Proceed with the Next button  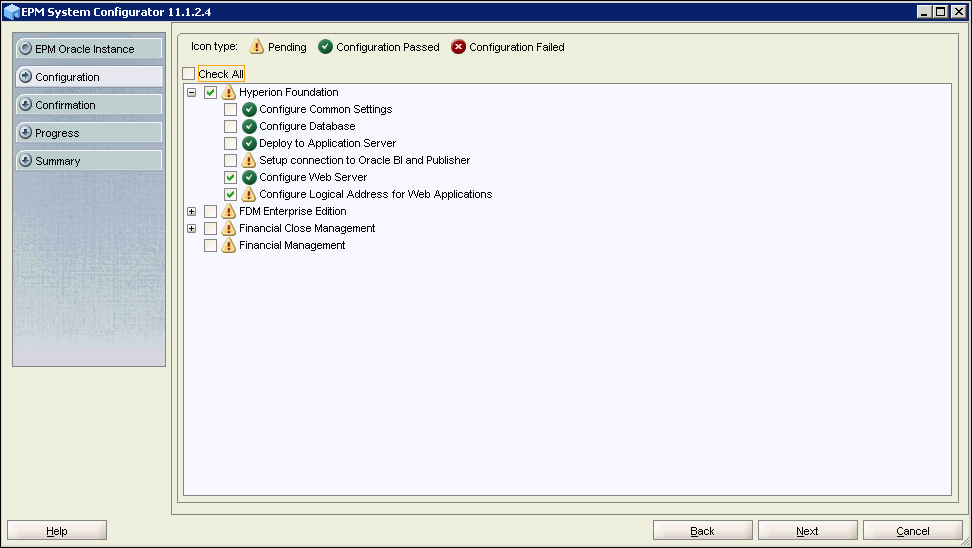tap(807, 531)
